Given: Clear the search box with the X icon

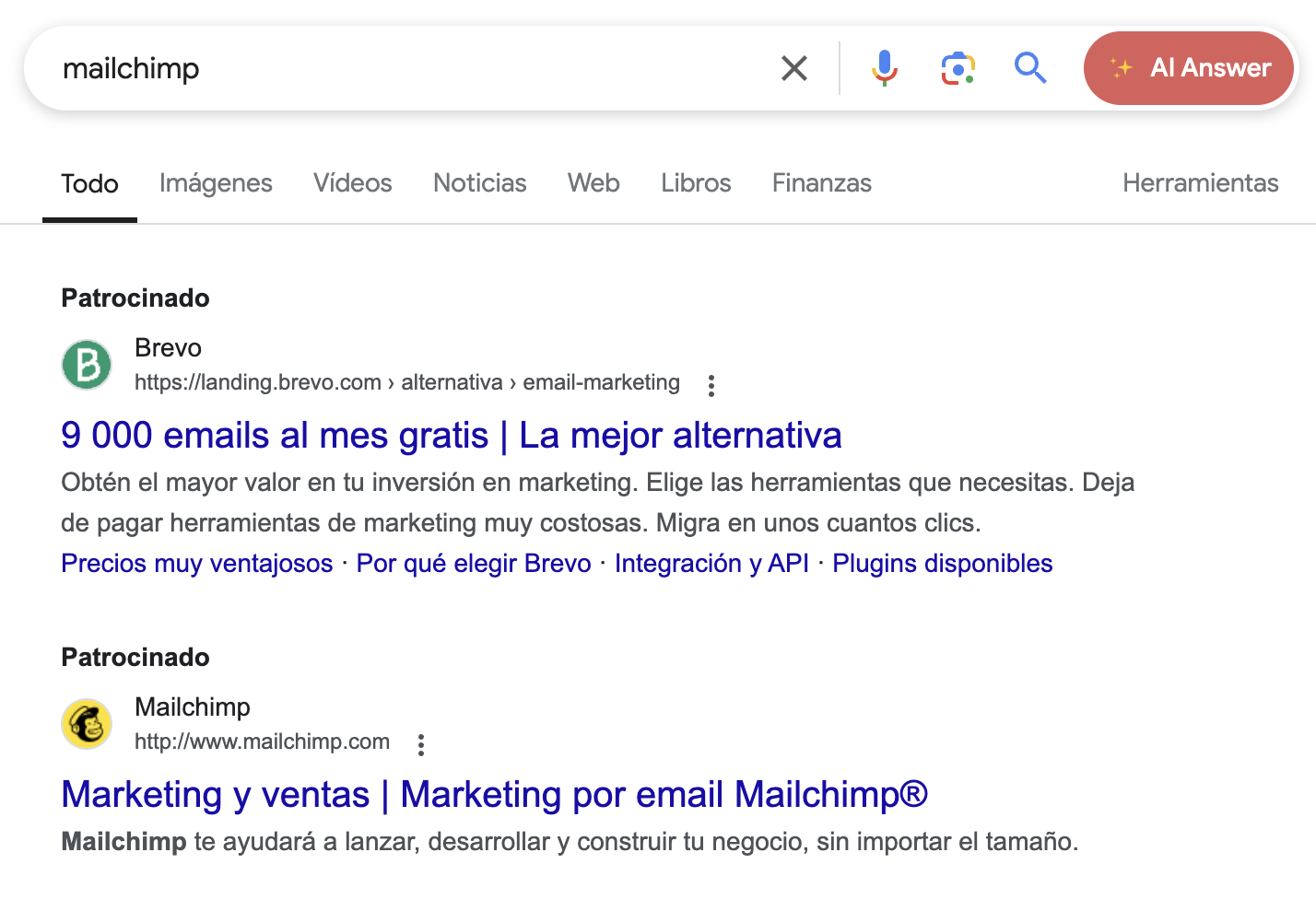Looking at the screenshot, I should (793, 68).
